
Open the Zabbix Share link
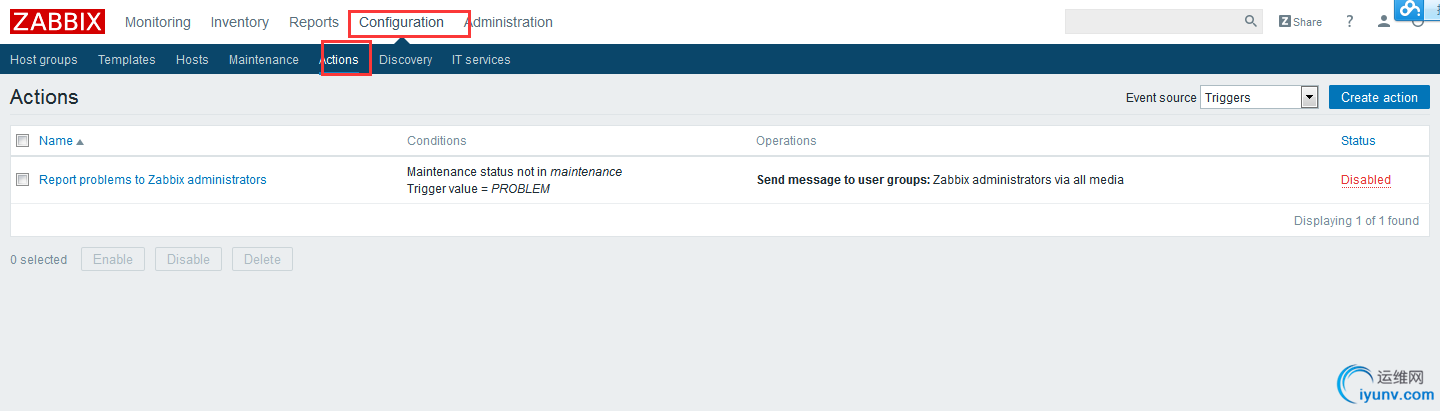(x=1300, y=22)
